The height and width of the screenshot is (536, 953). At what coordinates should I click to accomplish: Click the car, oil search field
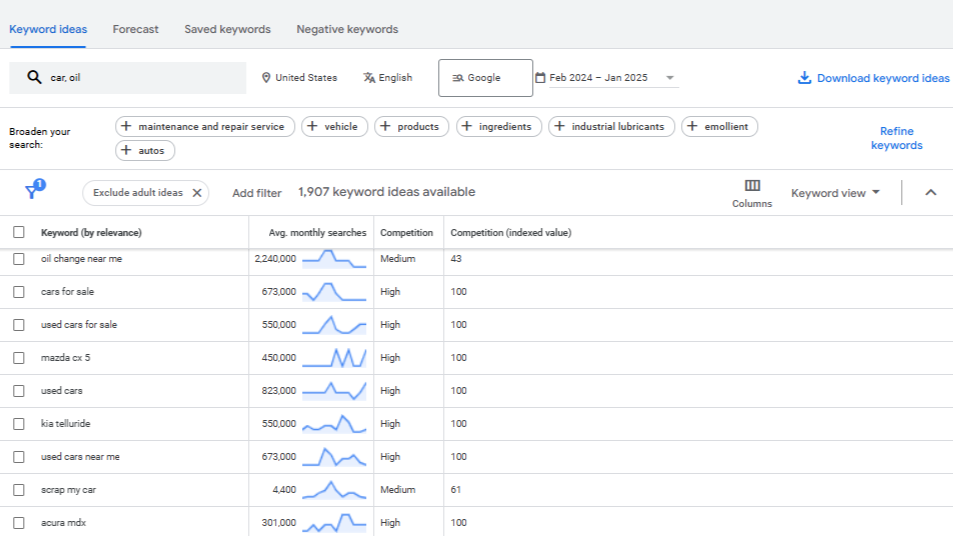pos(128,78)
